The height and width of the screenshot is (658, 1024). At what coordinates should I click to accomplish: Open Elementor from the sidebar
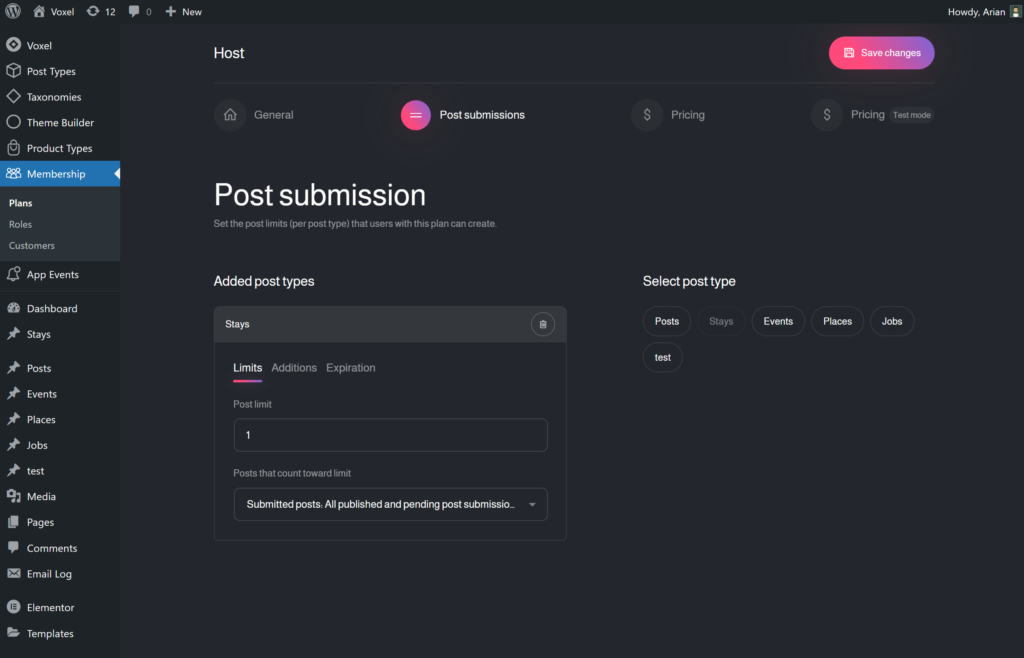coord(50,607)
